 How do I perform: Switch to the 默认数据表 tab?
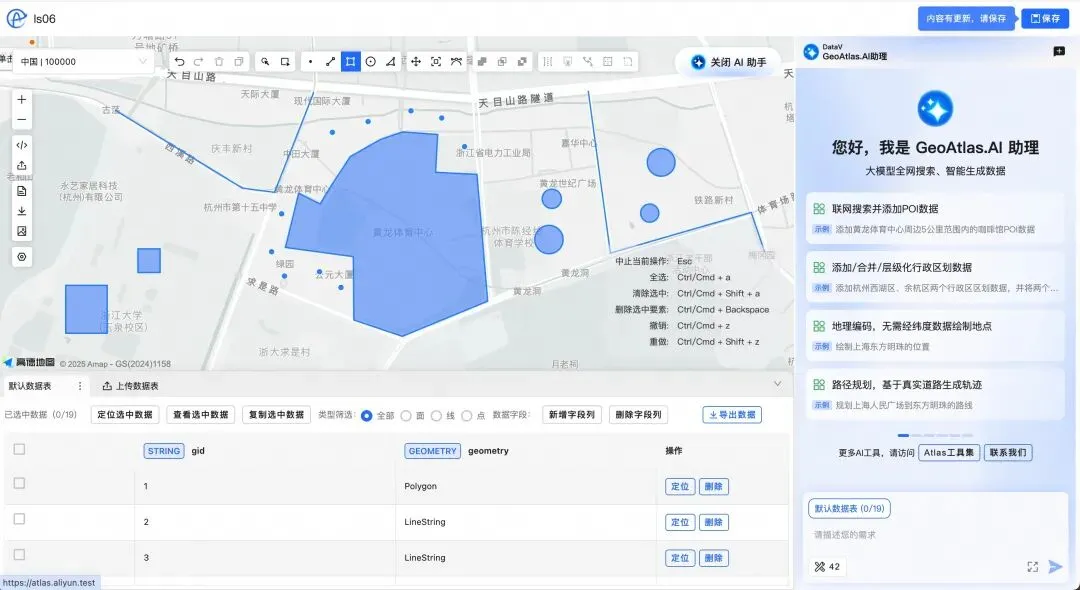pyautogui.click(x=30, y=386)
